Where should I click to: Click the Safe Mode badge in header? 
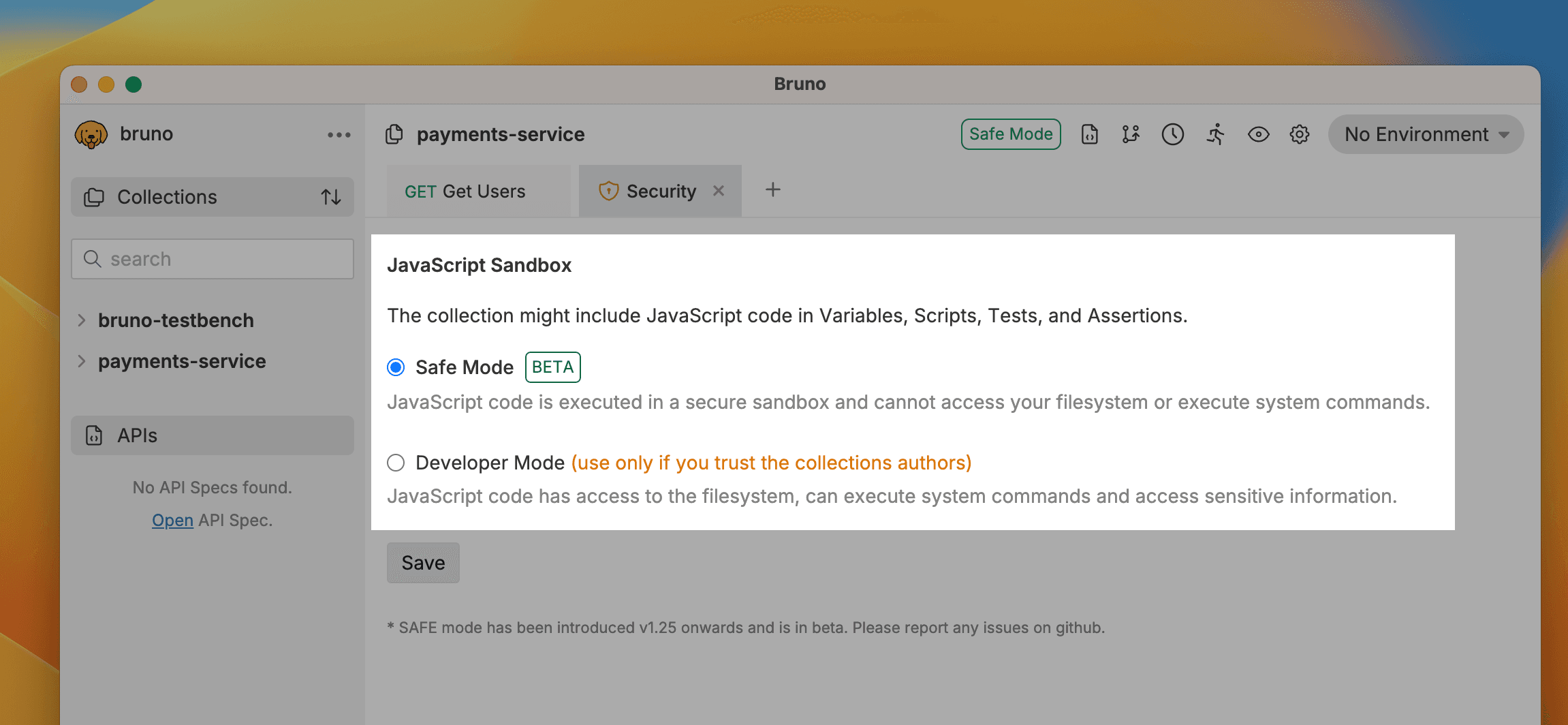(1011, 134)
